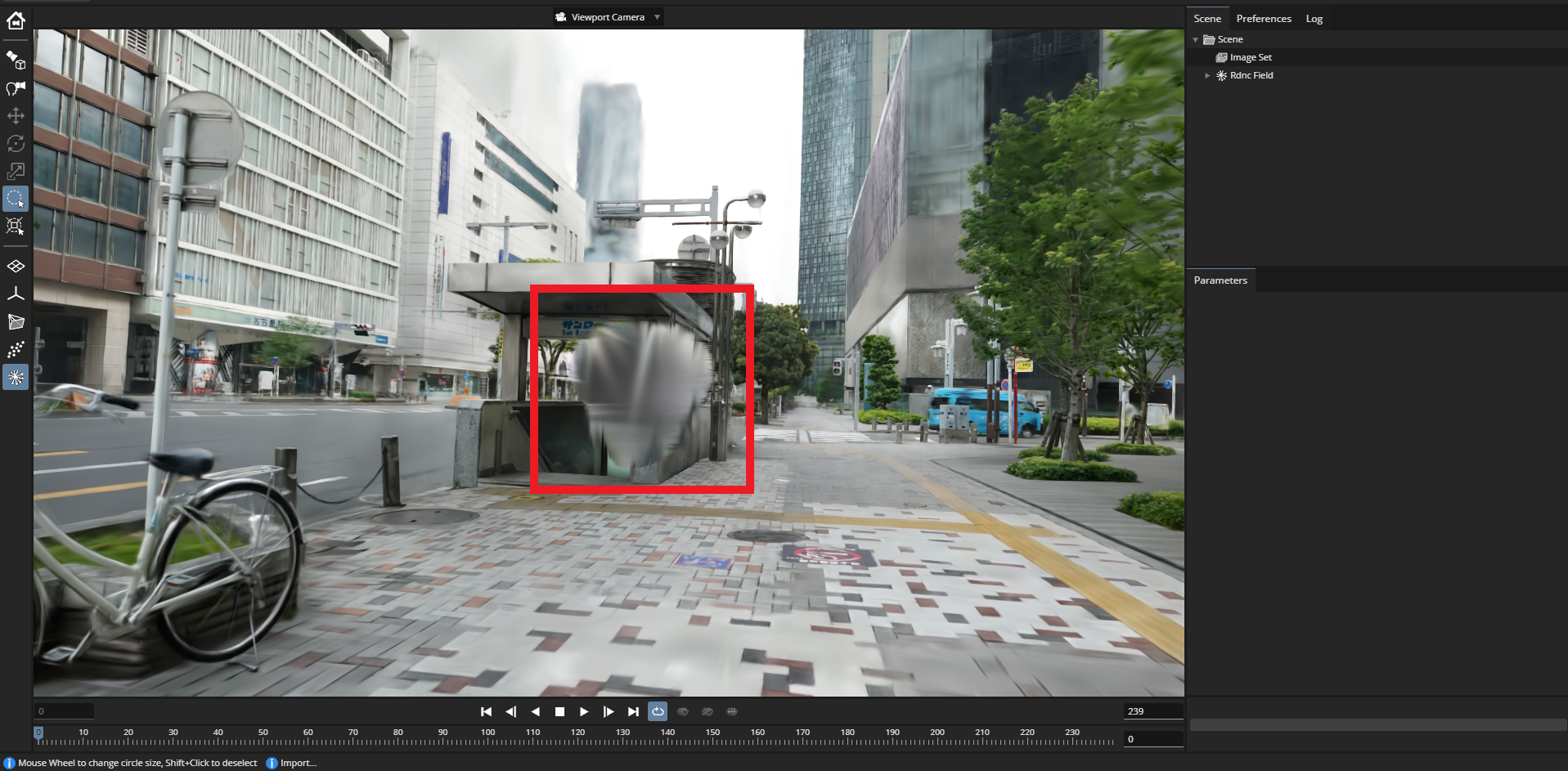Select the Scale tool
Screen dimensions: 1568x771
point(15,171)
